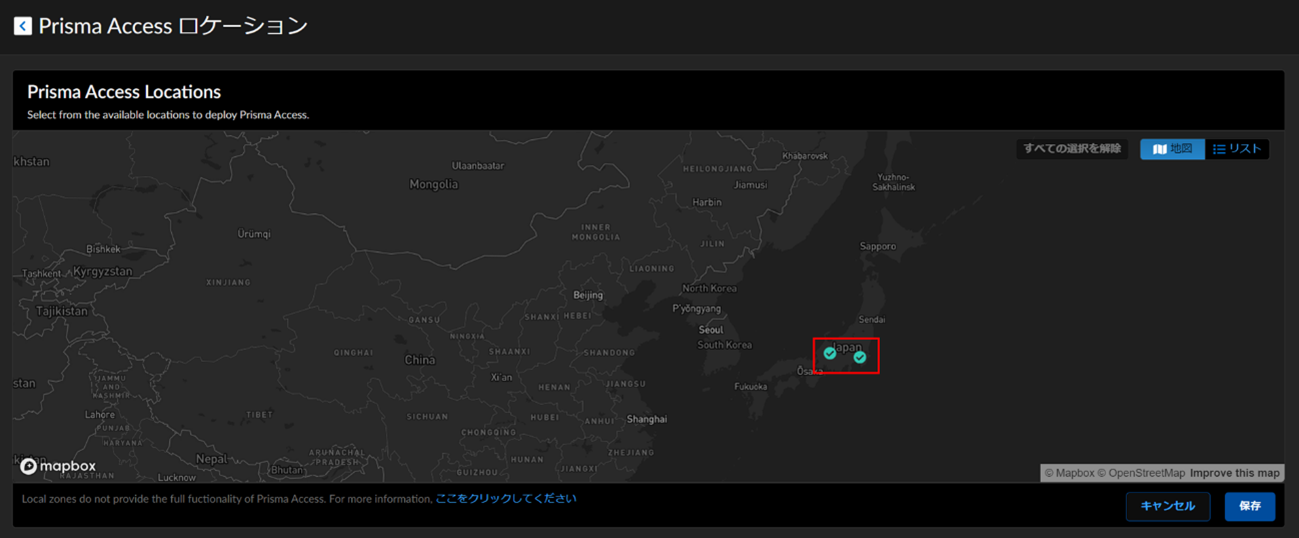This screenshot has height=538, width=1299.
Task: Switch to the 地図 map view
Action: 1172,149
